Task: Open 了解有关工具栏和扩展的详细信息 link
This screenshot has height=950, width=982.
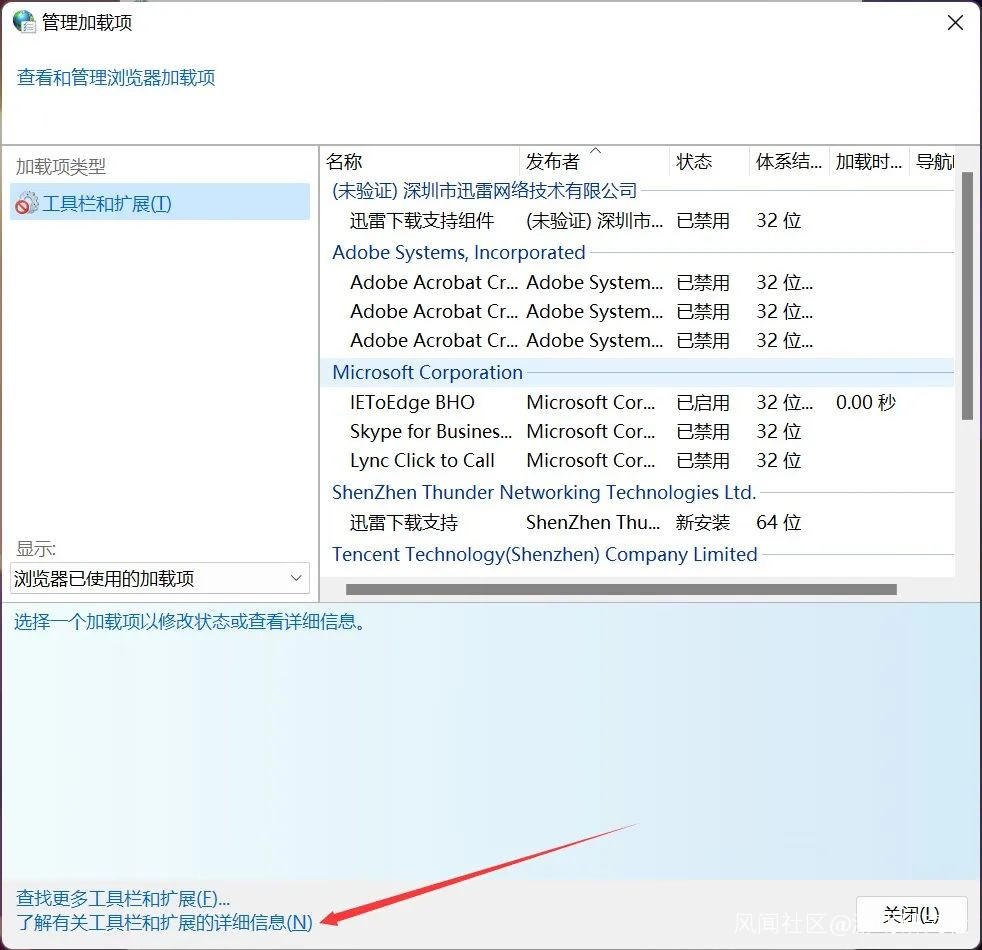Action: coord(164,922)
